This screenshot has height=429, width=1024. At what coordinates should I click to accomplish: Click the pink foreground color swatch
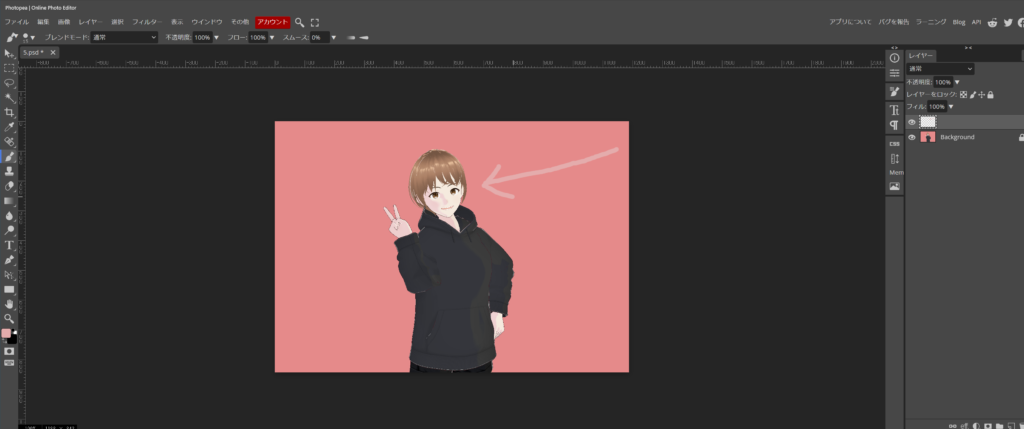[6, 333]
